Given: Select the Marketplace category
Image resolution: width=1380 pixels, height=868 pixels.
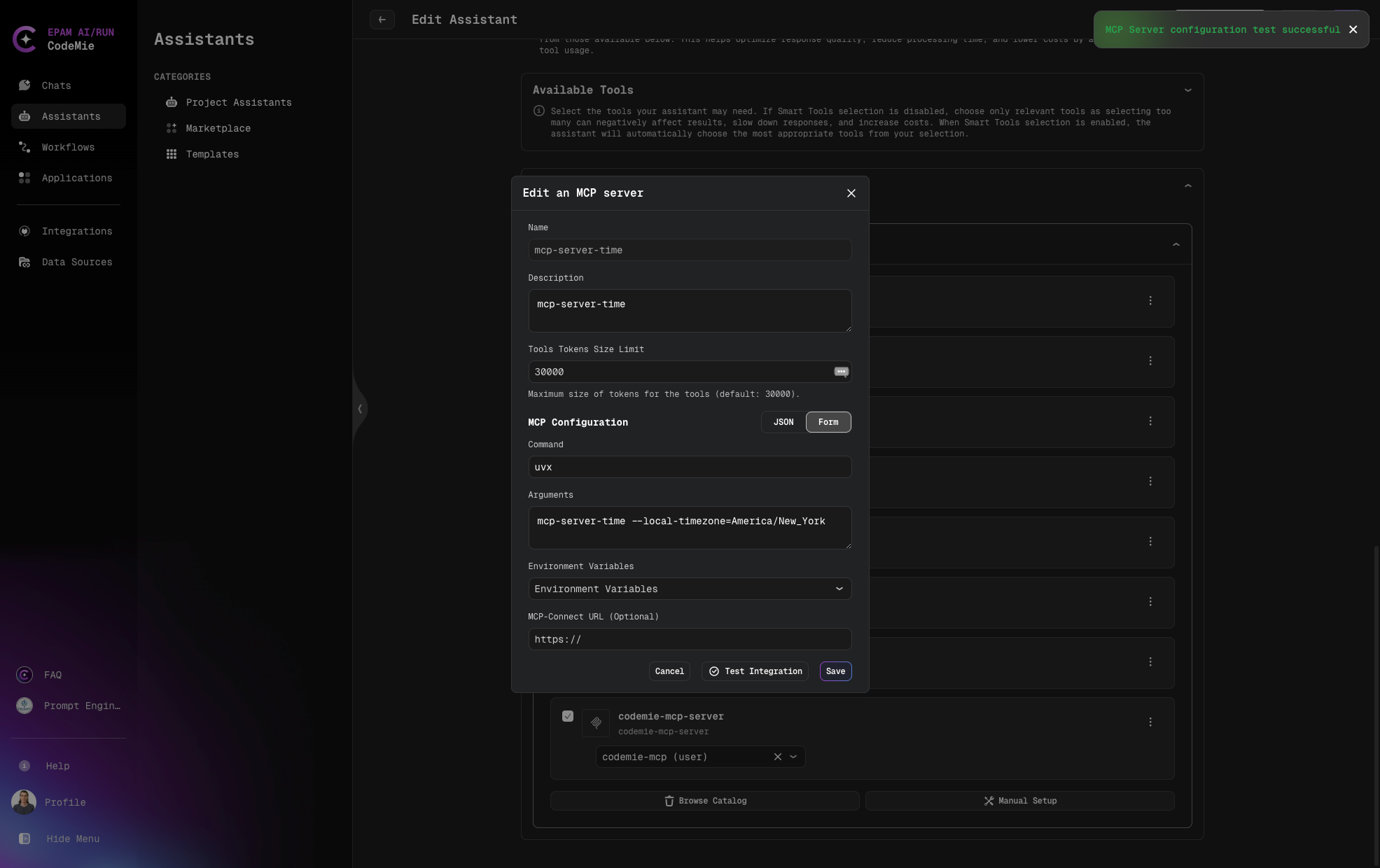Looking at the screenshot, I should 218,128.
